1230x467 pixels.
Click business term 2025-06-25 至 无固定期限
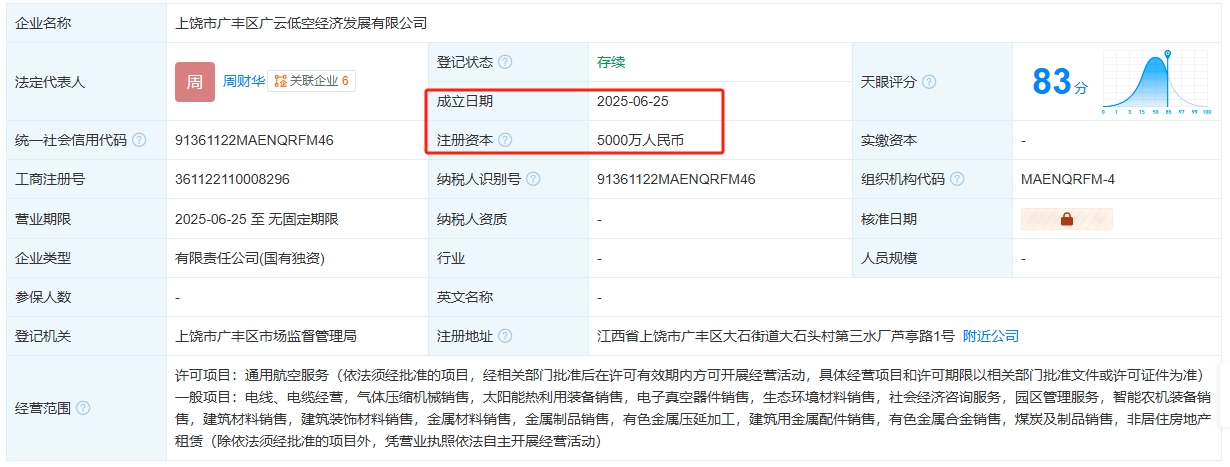(256, 219)
